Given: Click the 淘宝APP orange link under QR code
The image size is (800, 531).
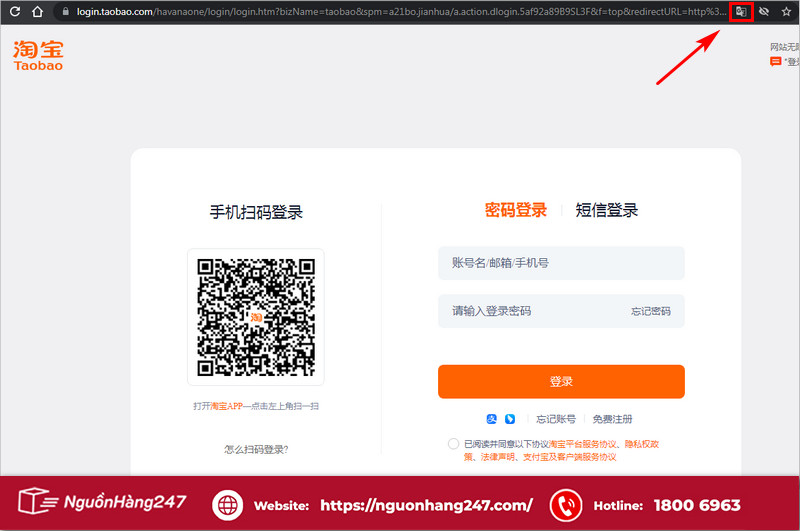Looking at the screenshot, I should point(227,406).
